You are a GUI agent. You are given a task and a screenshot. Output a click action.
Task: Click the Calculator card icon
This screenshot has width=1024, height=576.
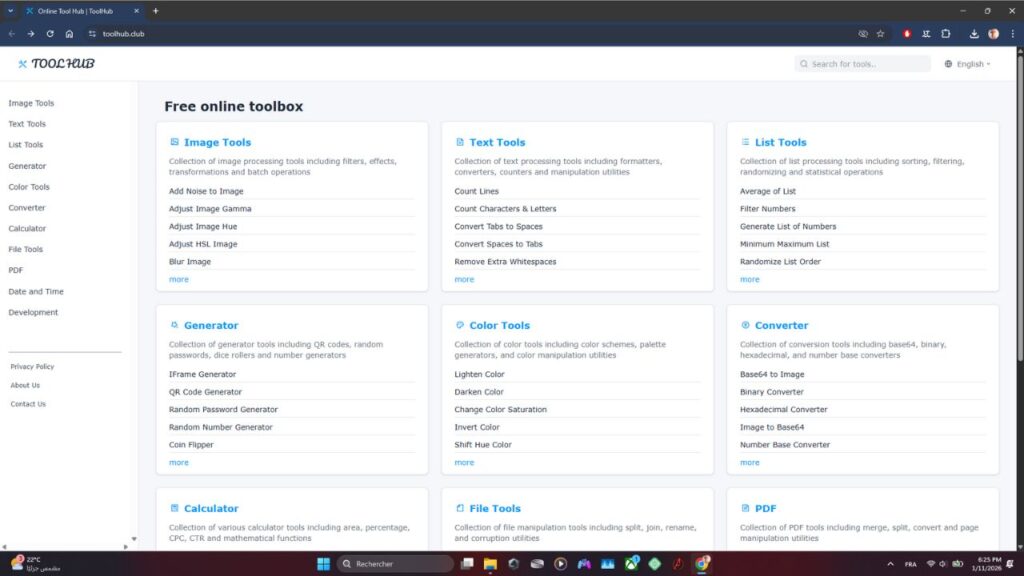[174, 508]
